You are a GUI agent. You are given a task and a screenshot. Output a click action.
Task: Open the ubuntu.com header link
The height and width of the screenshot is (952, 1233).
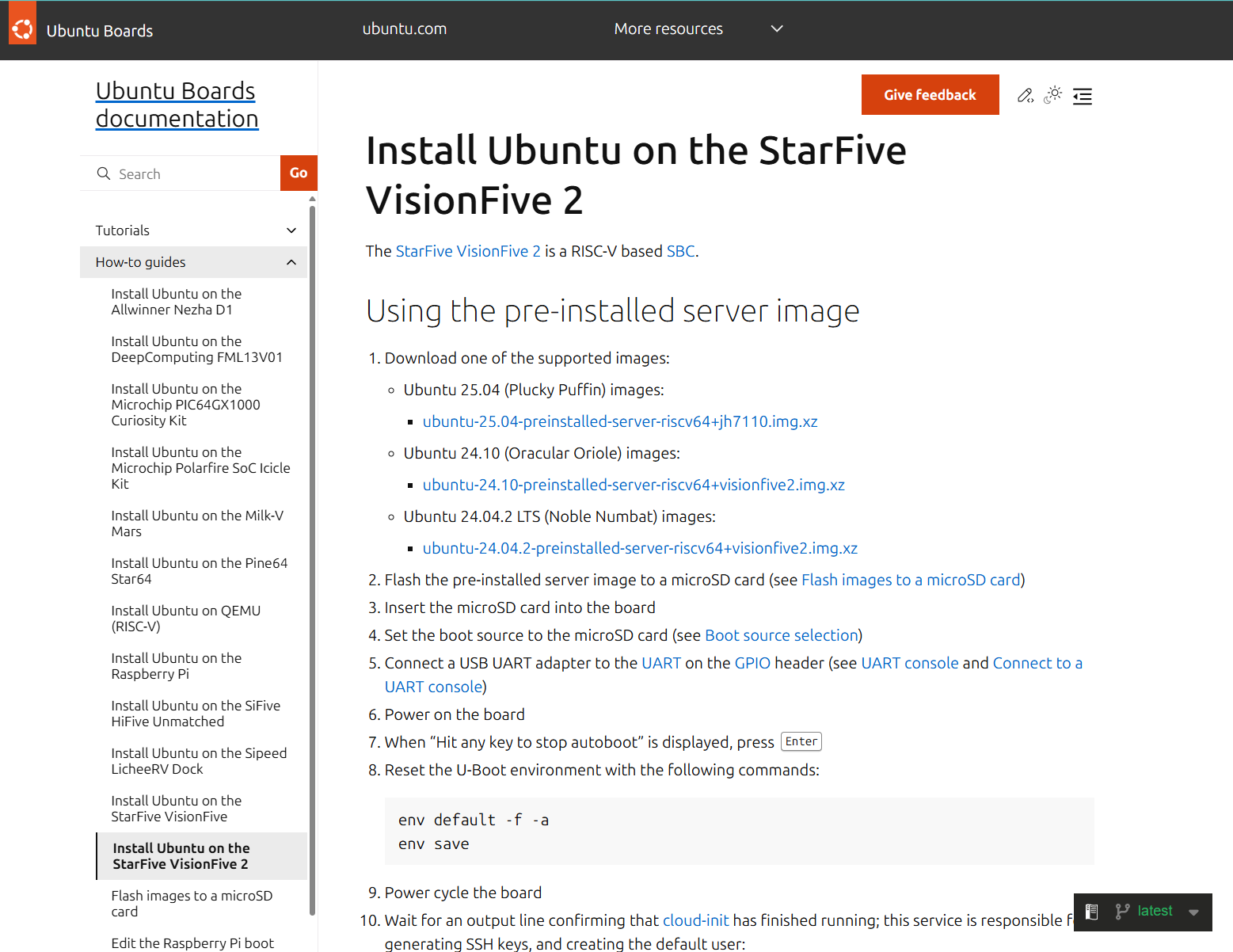pos(405,29)
